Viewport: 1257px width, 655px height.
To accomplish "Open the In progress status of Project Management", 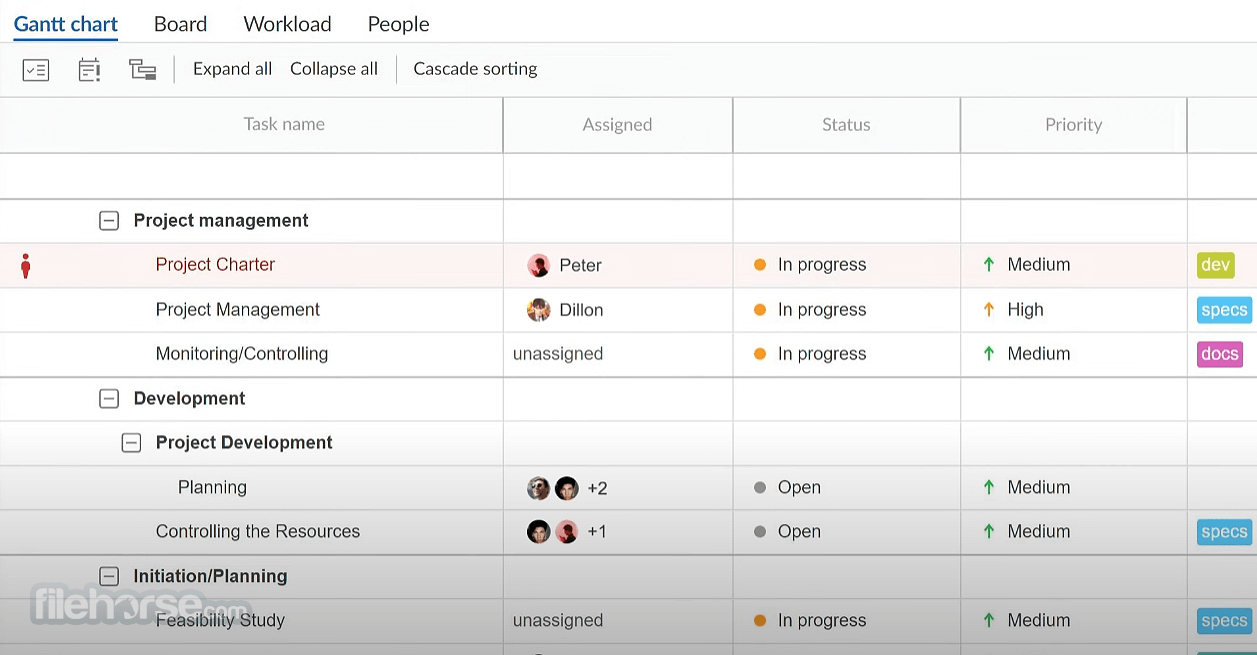I will pos(811,310).
